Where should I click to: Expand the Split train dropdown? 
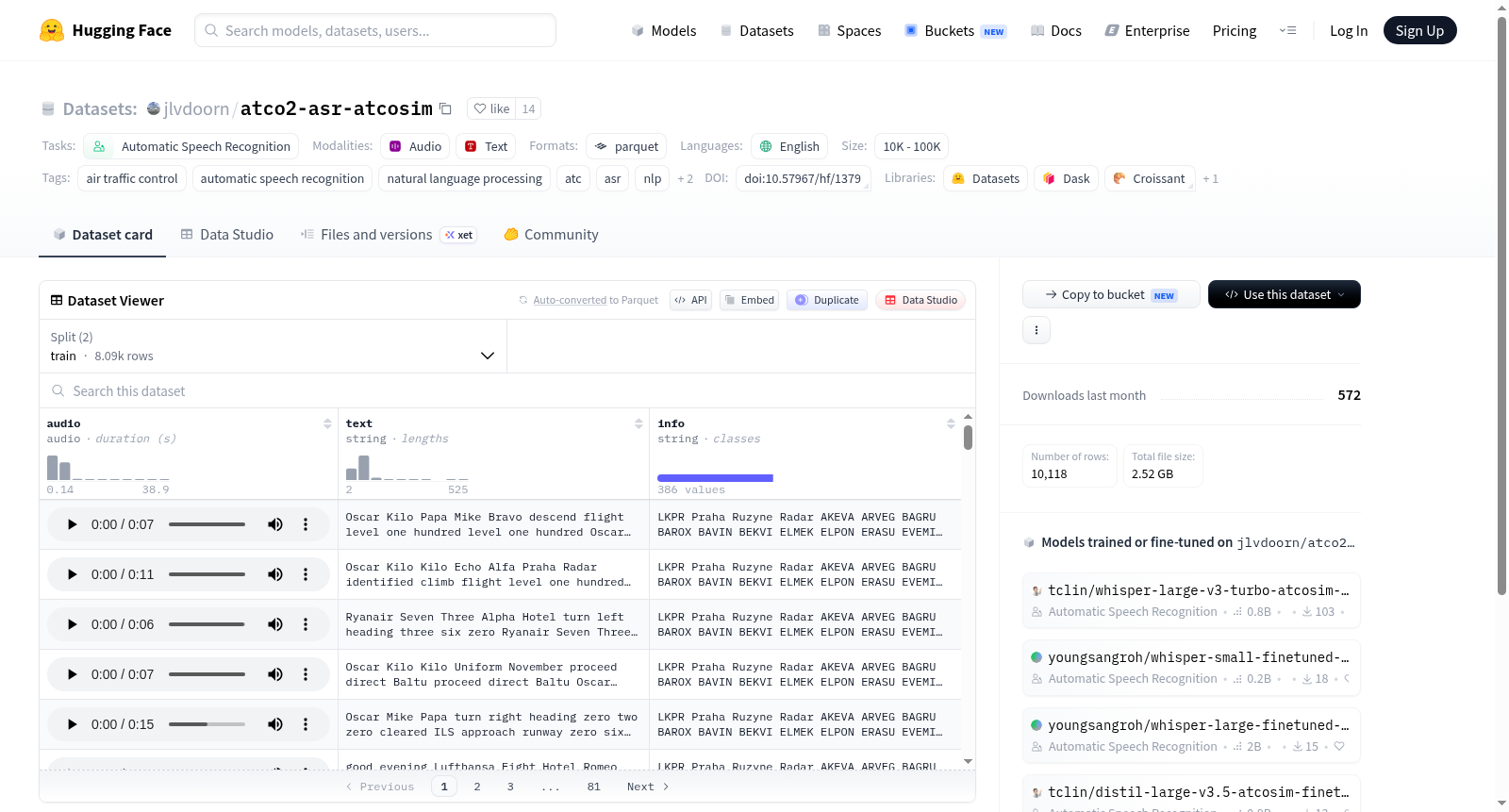click(274, 346)
